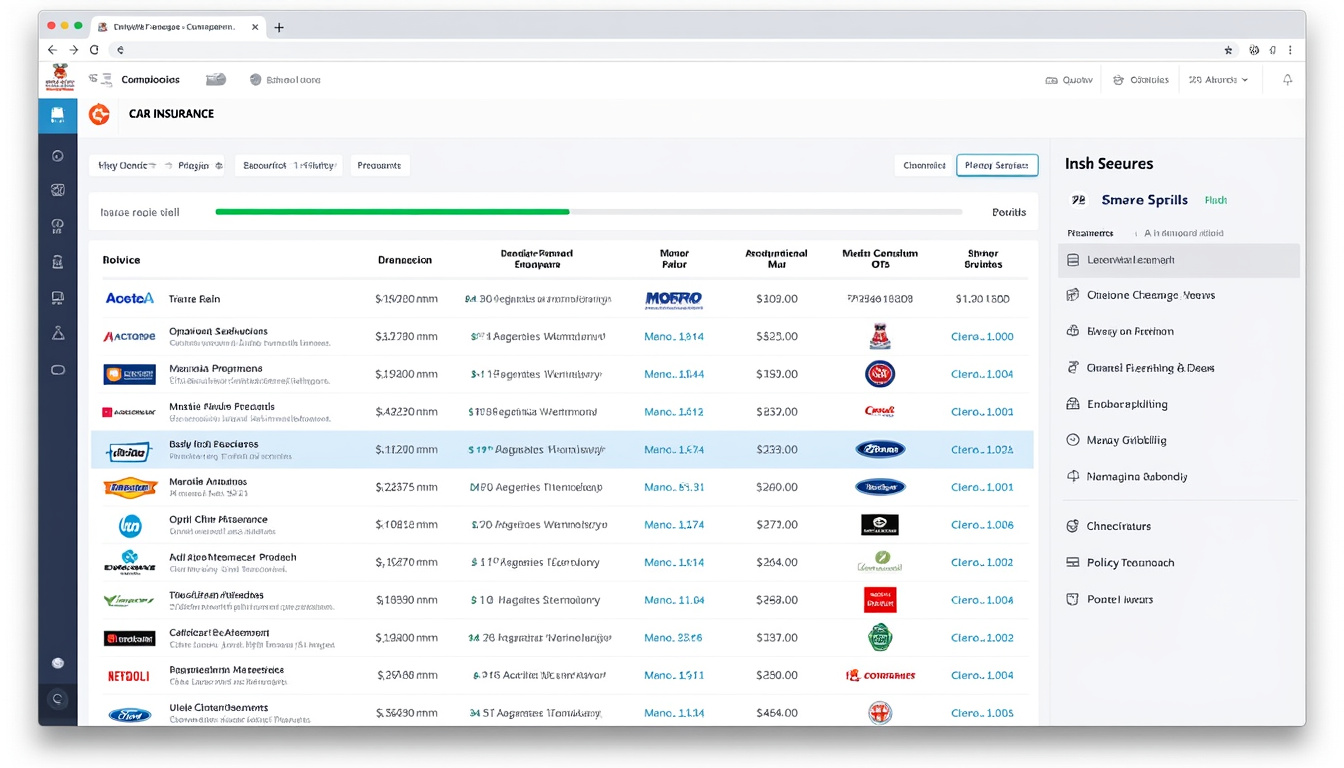The width and height of the screenshot is (1344, 768).
Task: Reload the page with refresh icon
Action: coord(95,49)
